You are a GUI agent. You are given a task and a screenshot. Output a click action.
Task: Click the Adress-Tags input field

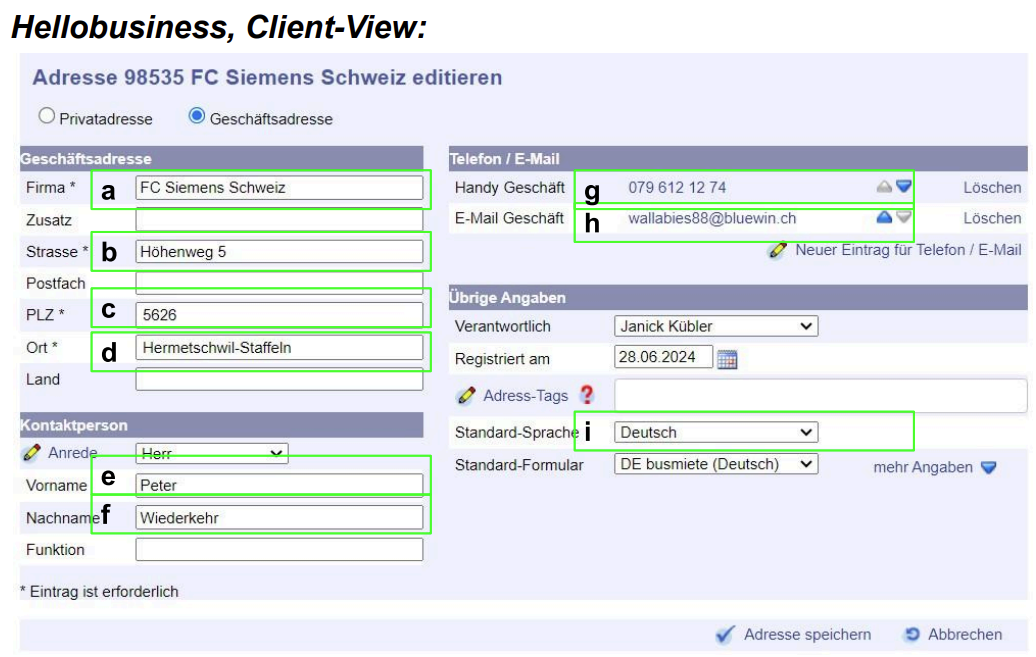coord(821,395)
